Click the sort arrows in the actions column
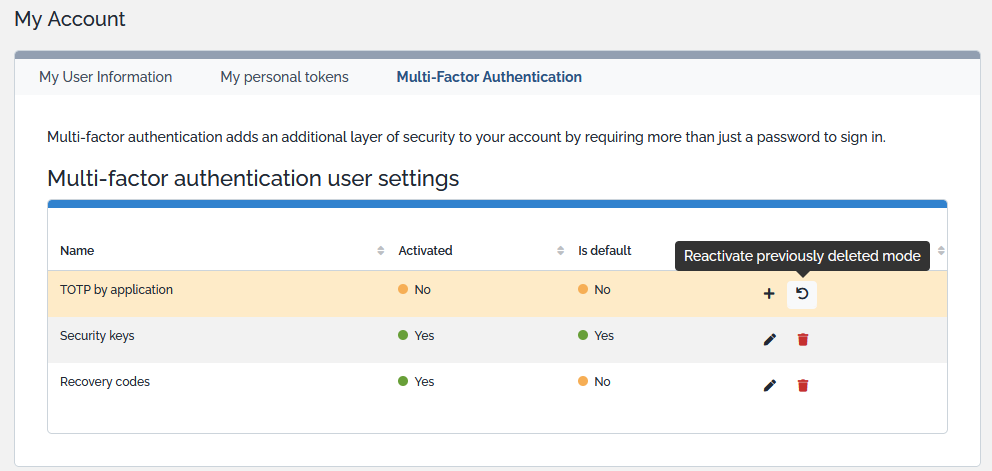This screenshot has height=471, width=992. point(940,251)
